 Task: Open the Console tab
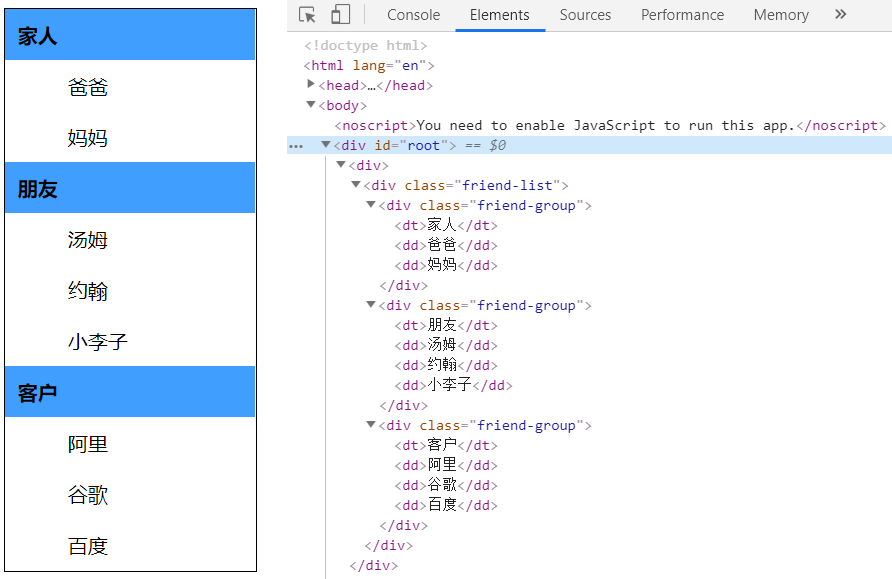[414, 15]
